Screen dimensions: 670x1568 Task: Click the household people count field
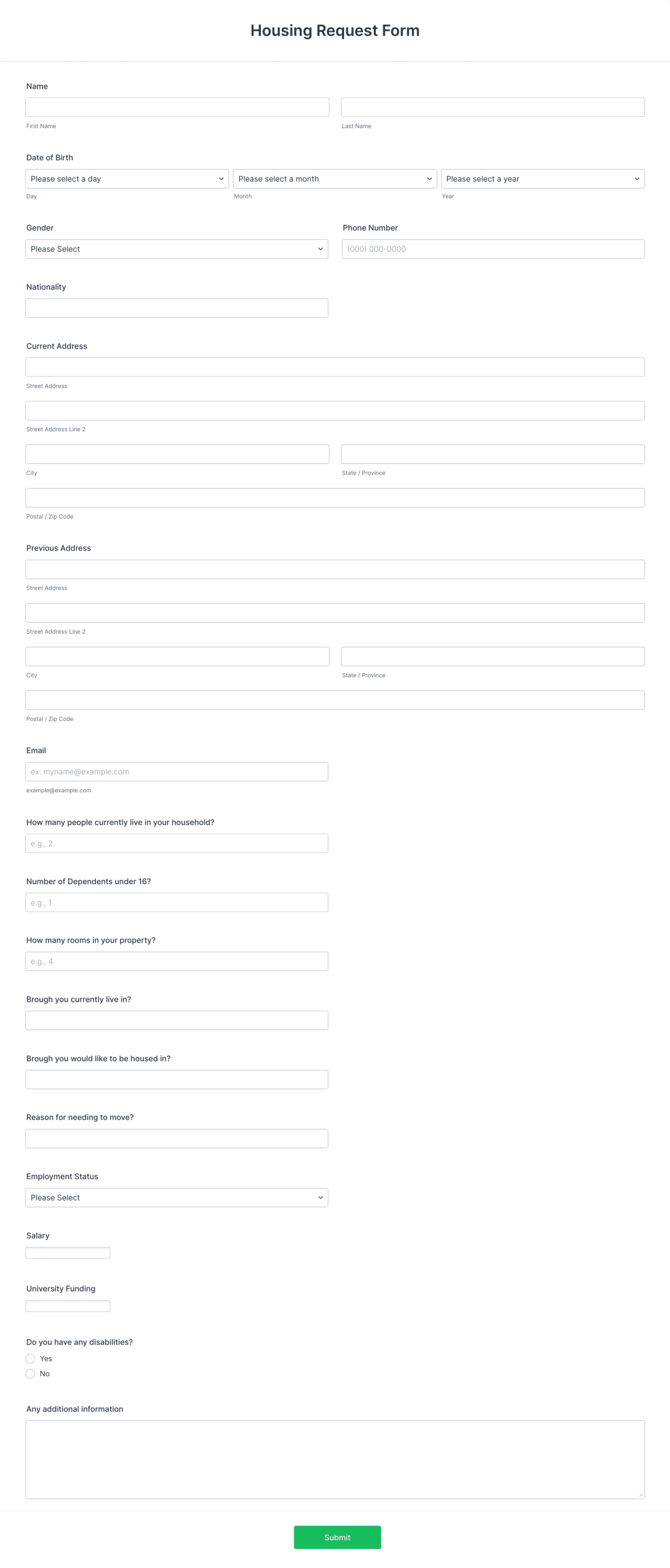[x=176, y=843]
